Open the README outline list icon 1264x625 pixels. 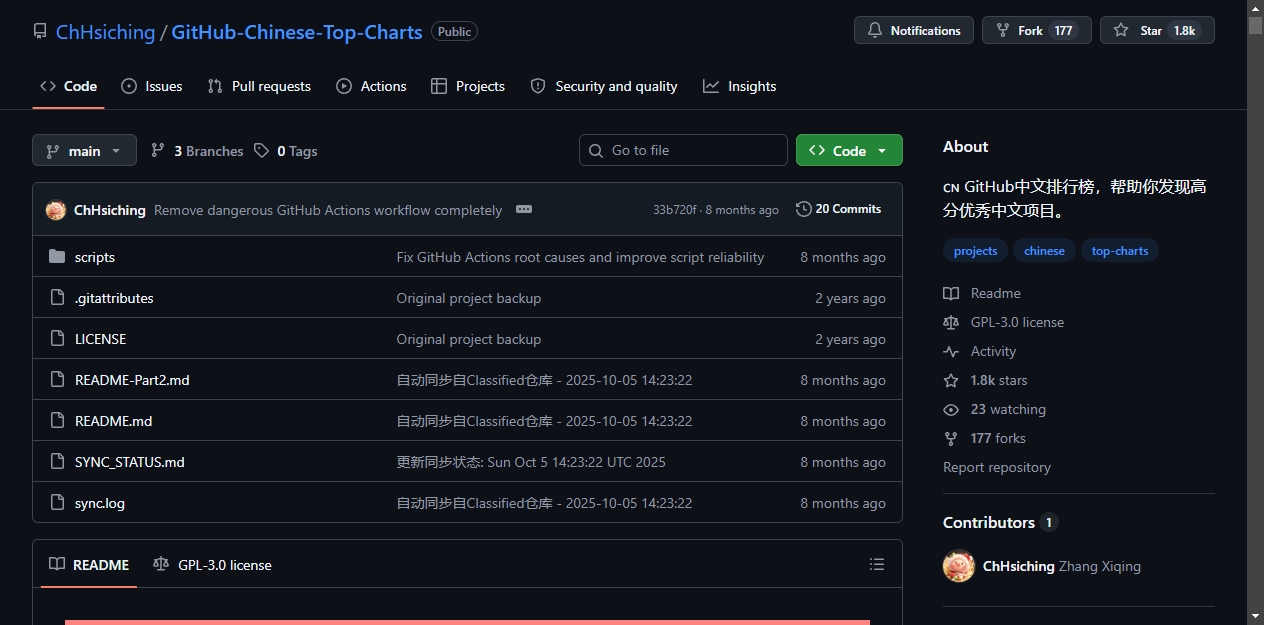click(877, 565)
